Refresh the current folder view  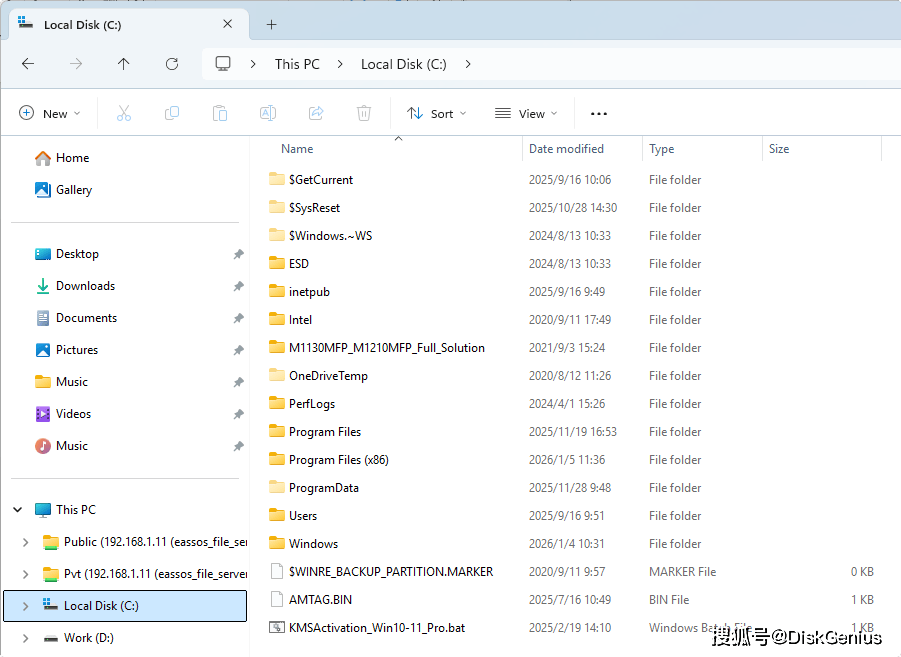(x=172, y=64)
